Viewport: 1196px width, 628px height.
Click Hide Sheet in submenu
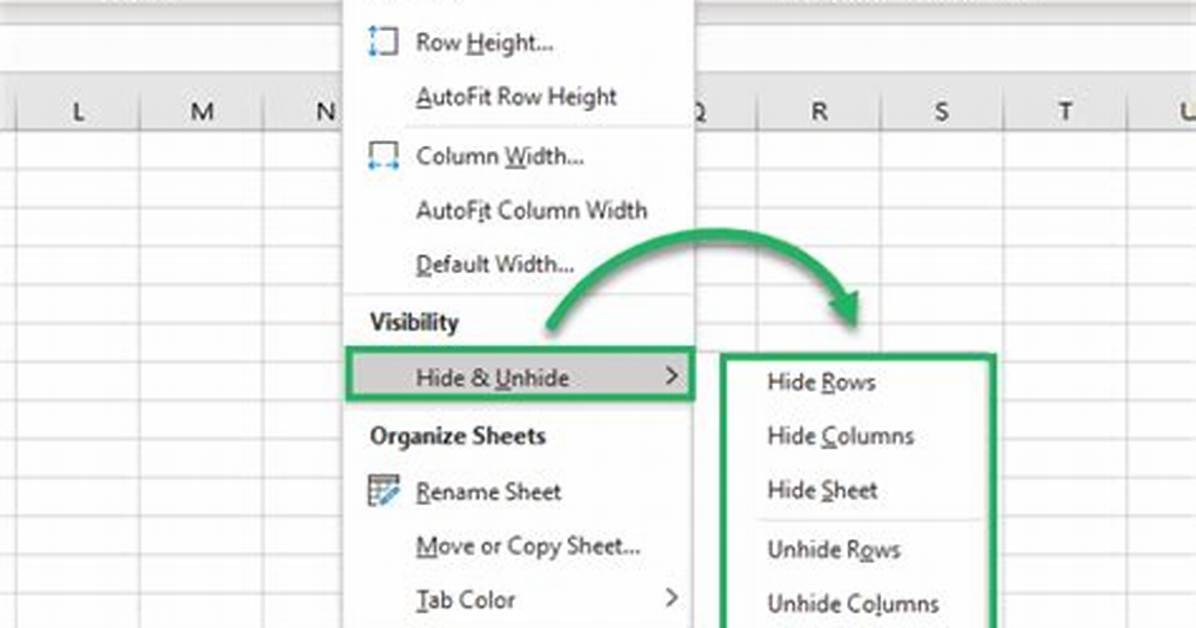(x=822, y=490)
